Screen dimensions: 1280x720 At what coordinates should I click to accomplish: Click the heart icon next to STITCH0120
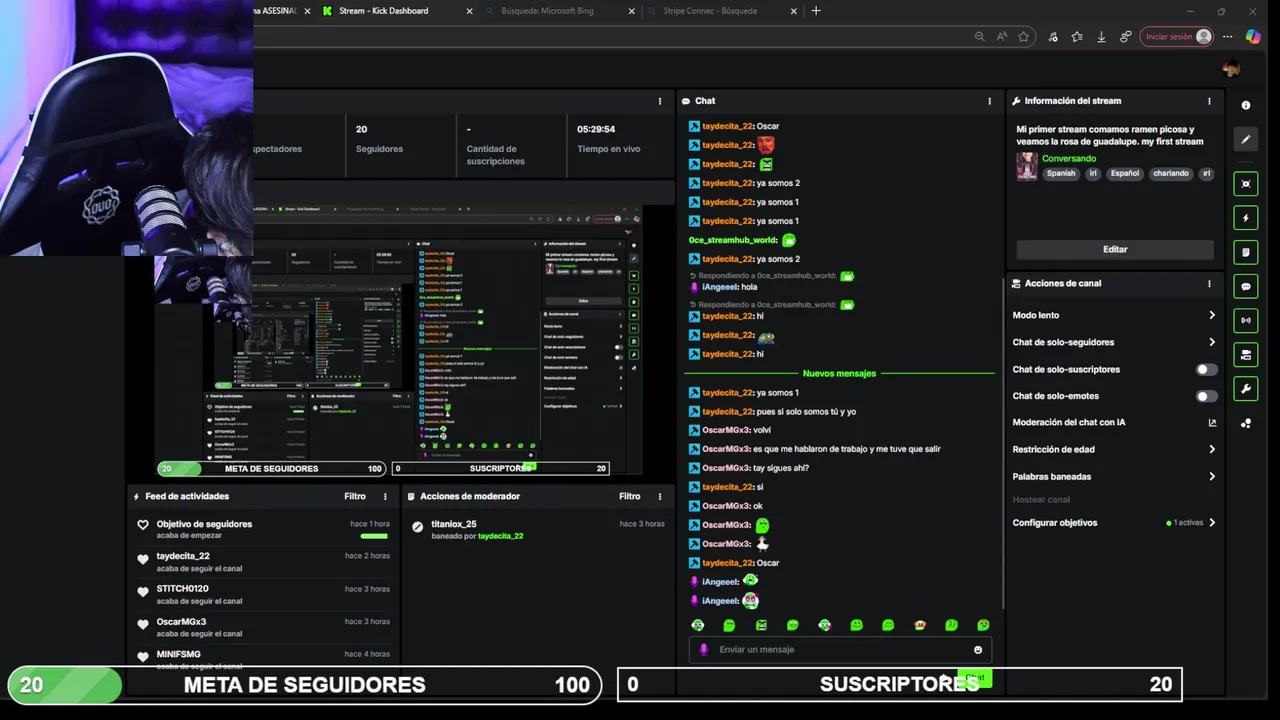coord(143,592)
